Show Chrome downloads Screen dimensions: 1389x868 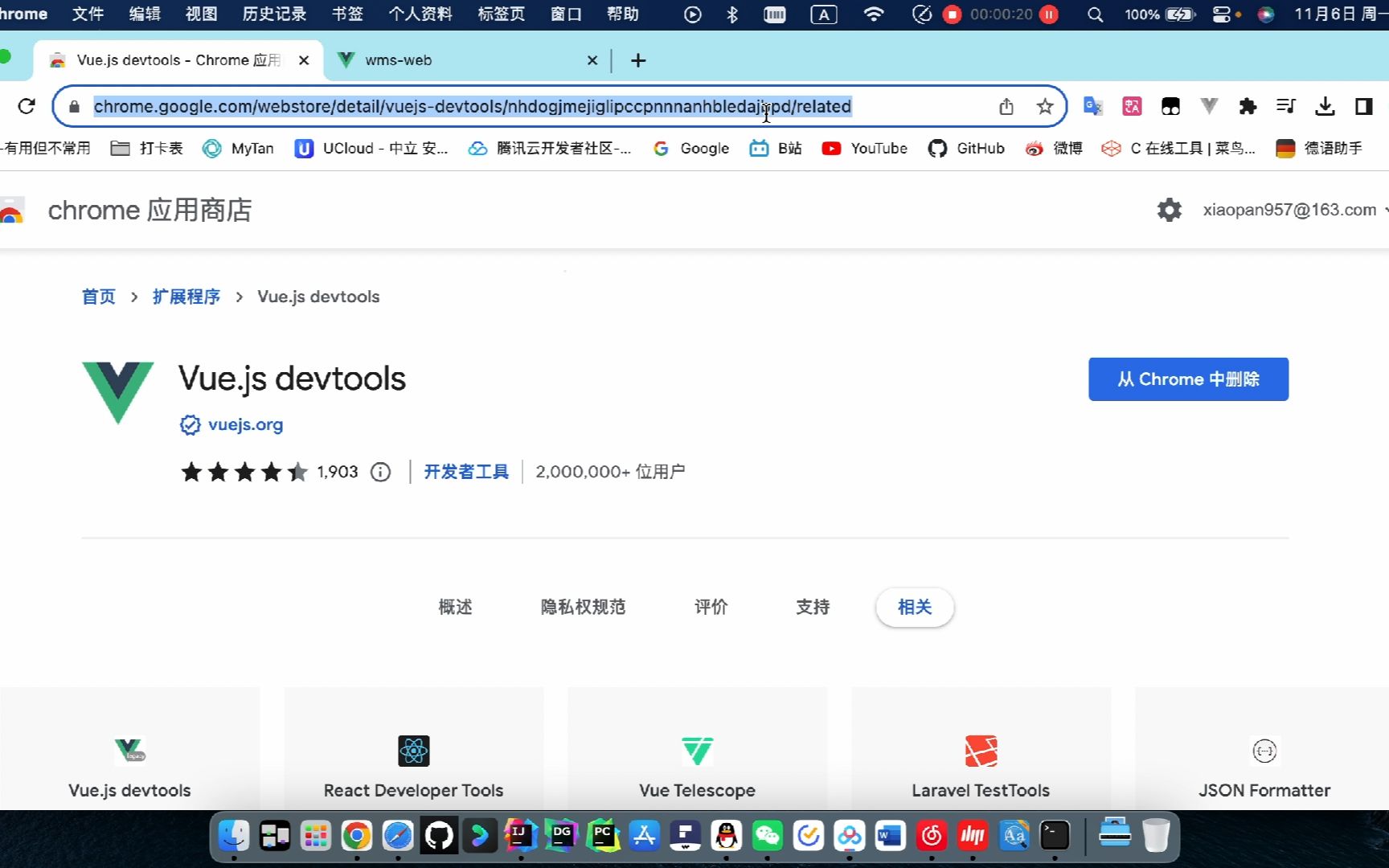pos(1325,106)
